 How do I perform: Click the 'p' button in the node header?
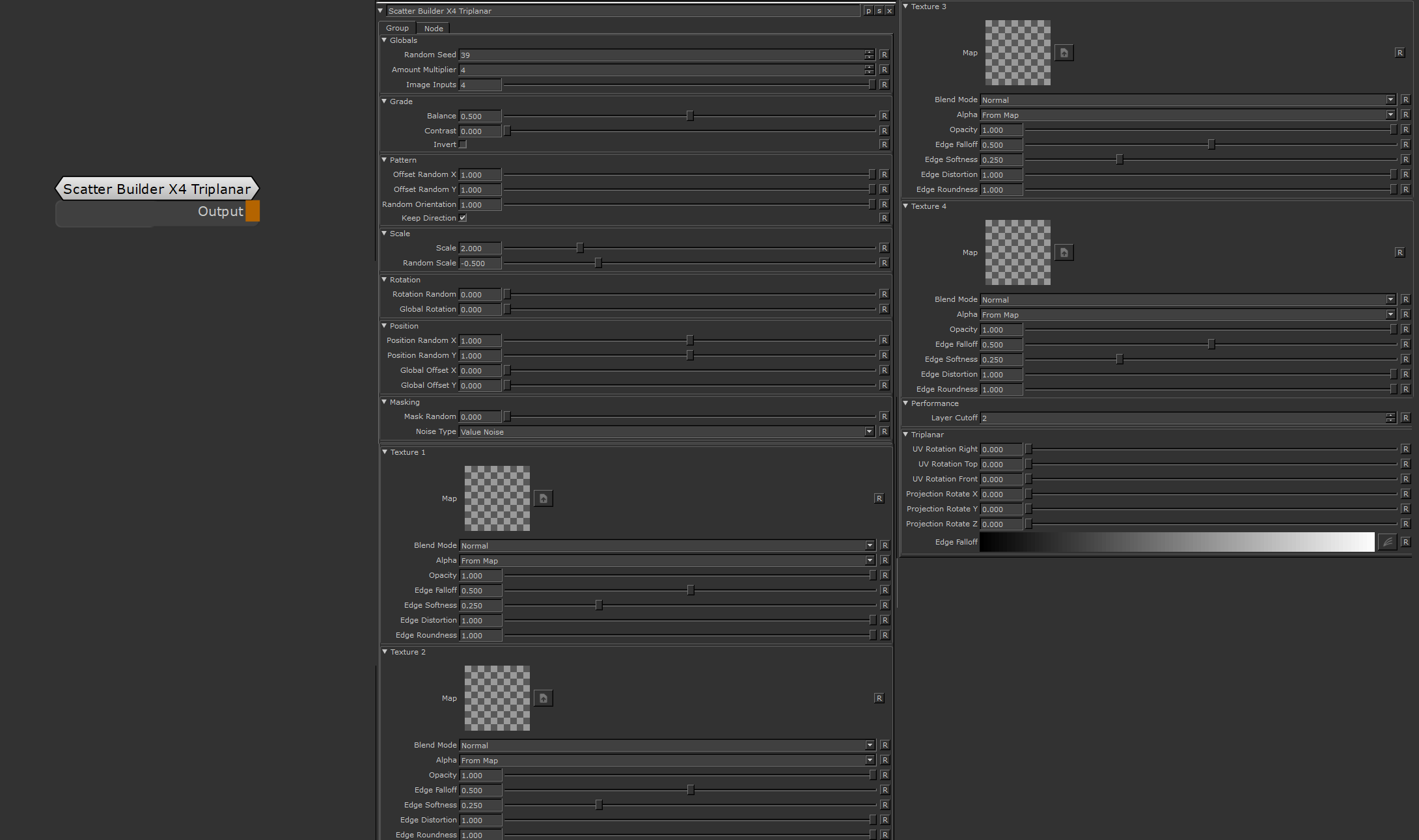tap(868, 11)
